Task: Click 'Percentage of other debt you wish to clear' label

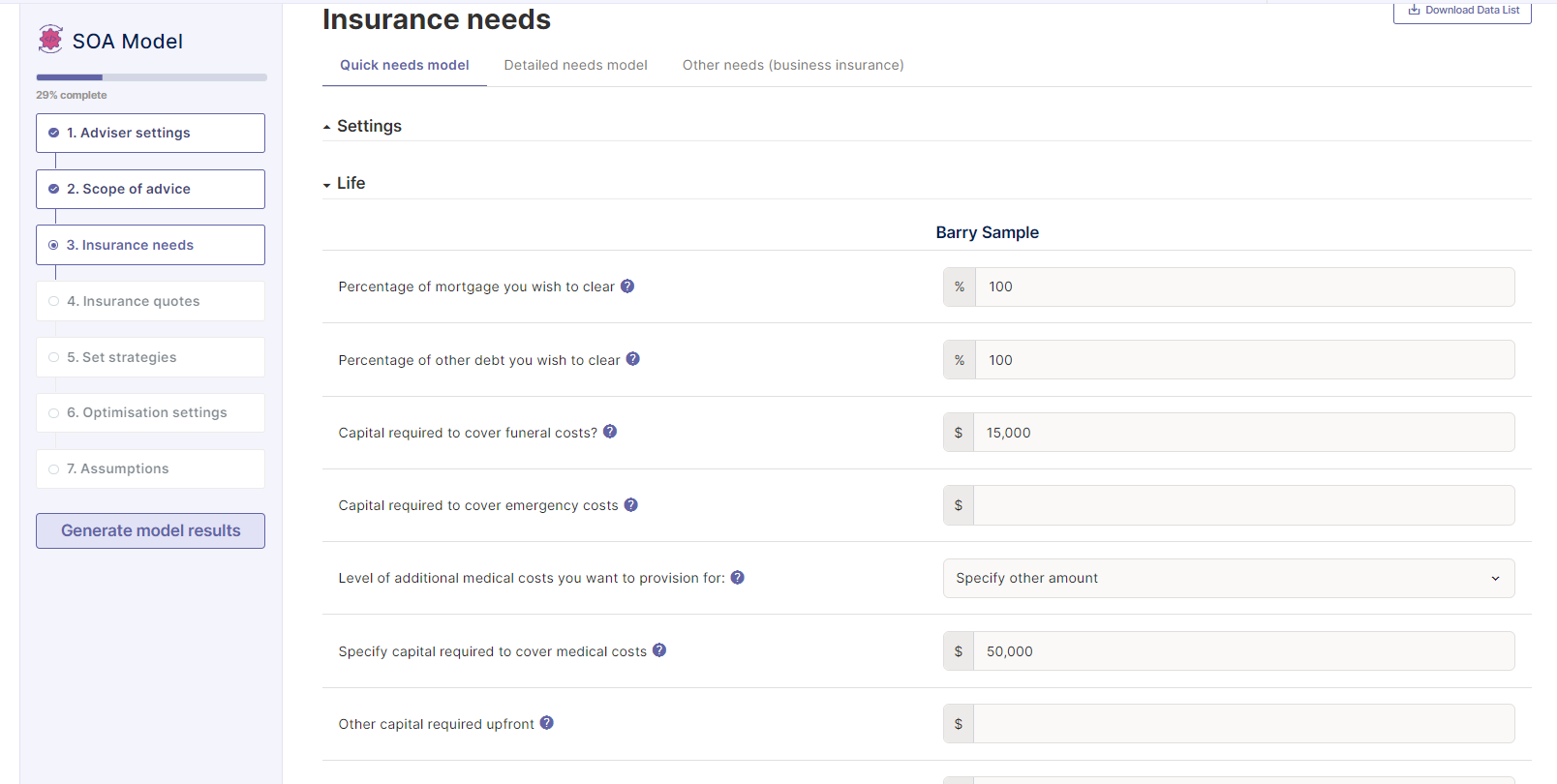Action: (x=479, y=360)
